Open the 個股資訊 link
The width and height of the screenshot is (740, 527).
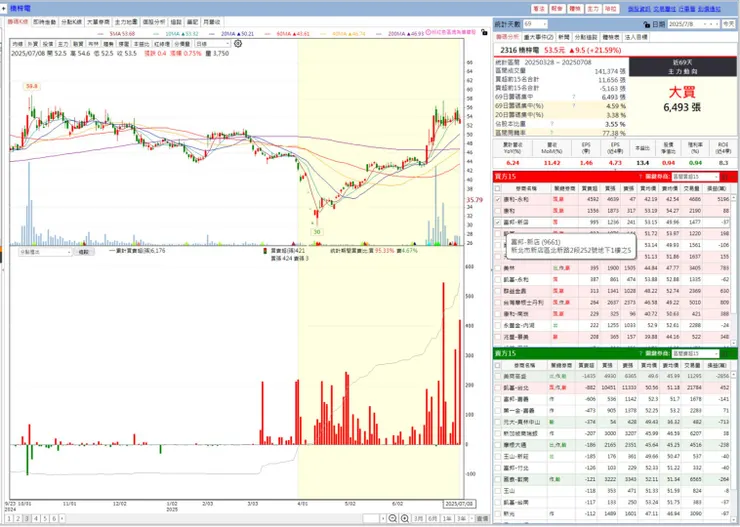pos(639,9)
